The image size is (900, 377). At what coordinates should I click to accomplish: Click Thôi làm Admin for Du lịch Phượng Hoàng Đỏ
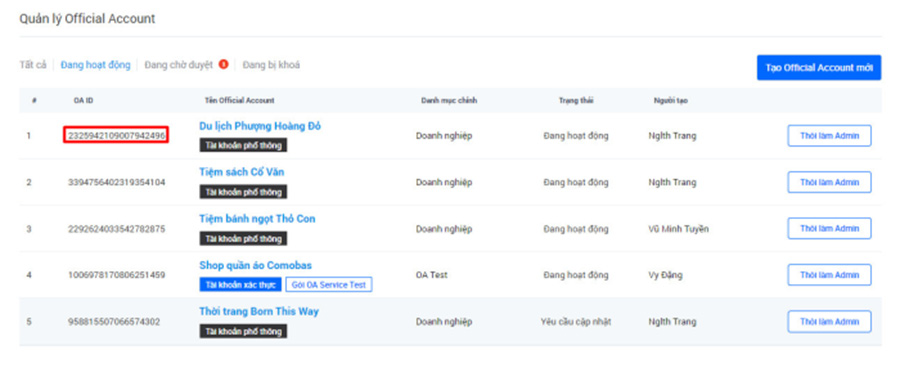(829, 135)
